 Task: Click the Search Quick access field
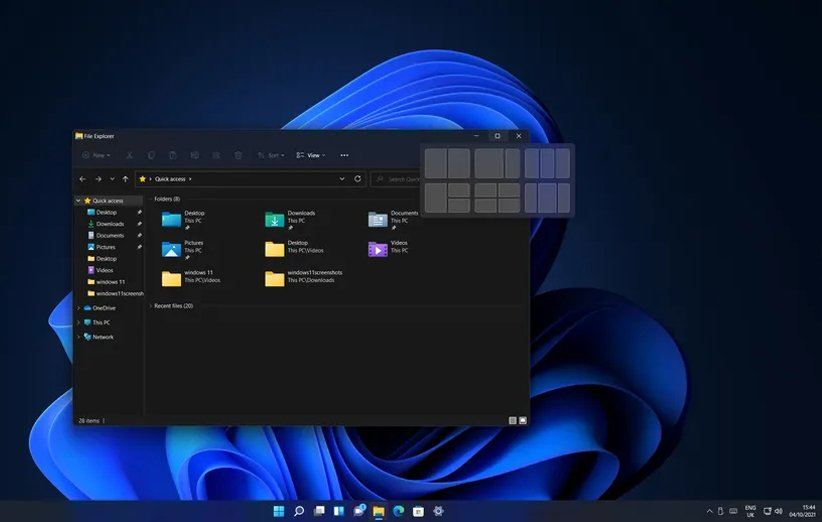click(x=400, y=179)
